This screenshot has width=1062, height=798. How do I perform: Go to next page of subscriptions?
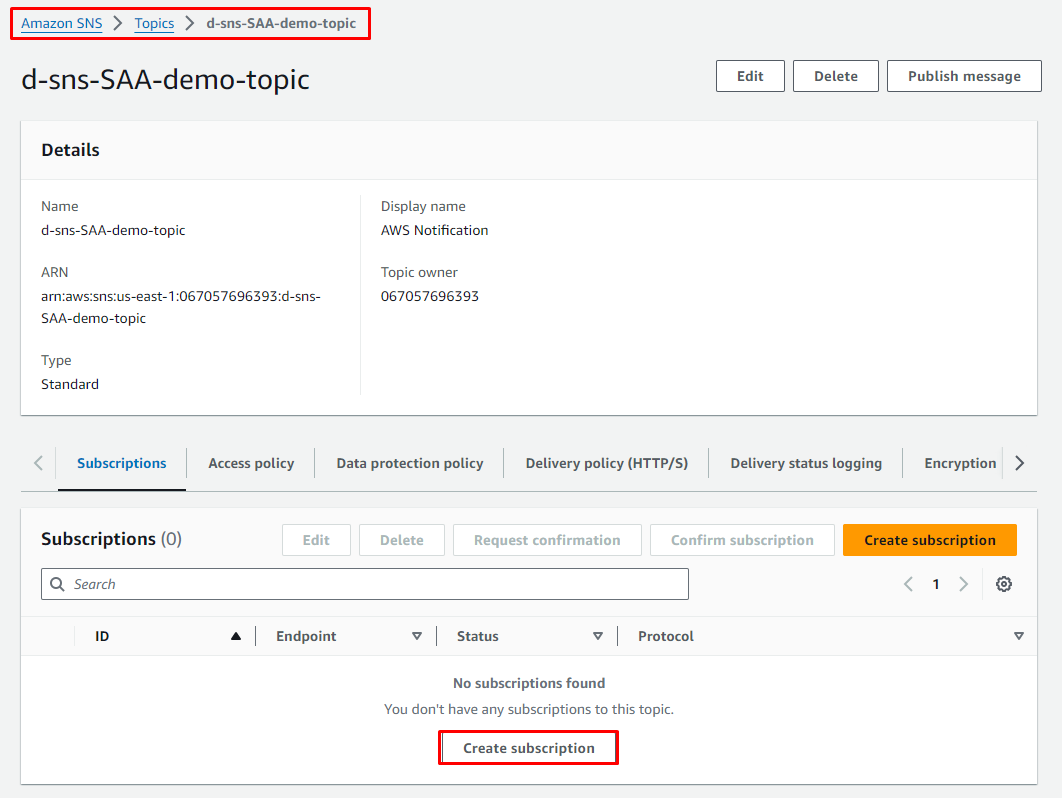click(x=963, y=584)
